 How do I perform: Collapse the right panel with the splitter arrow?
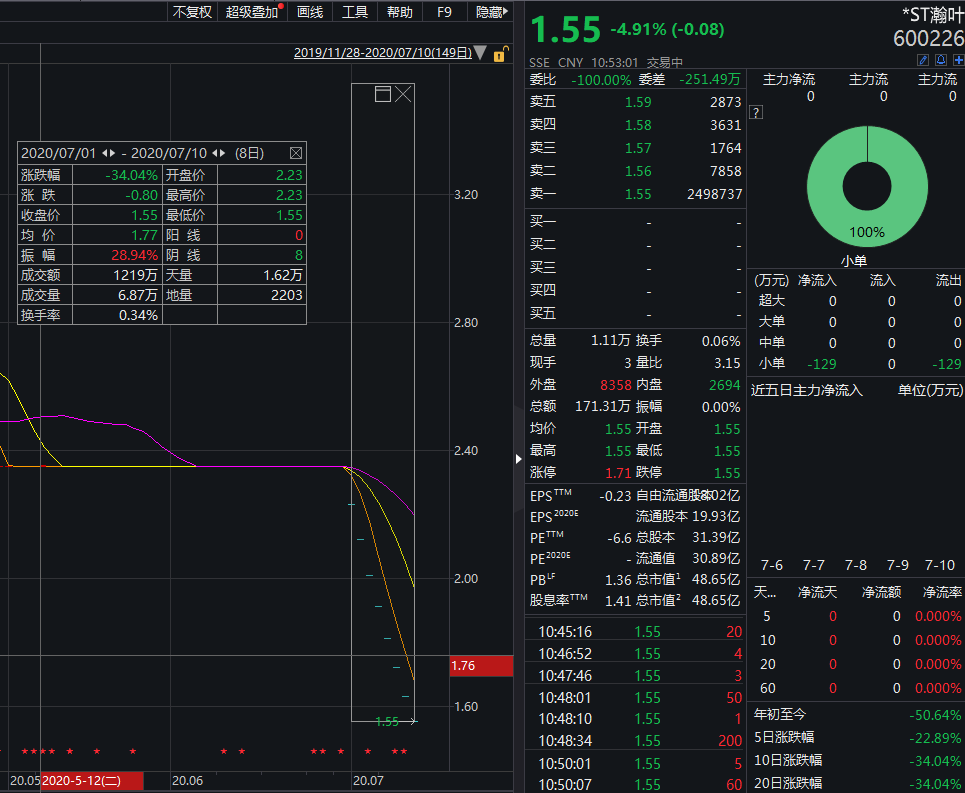[x=518, y=458]
